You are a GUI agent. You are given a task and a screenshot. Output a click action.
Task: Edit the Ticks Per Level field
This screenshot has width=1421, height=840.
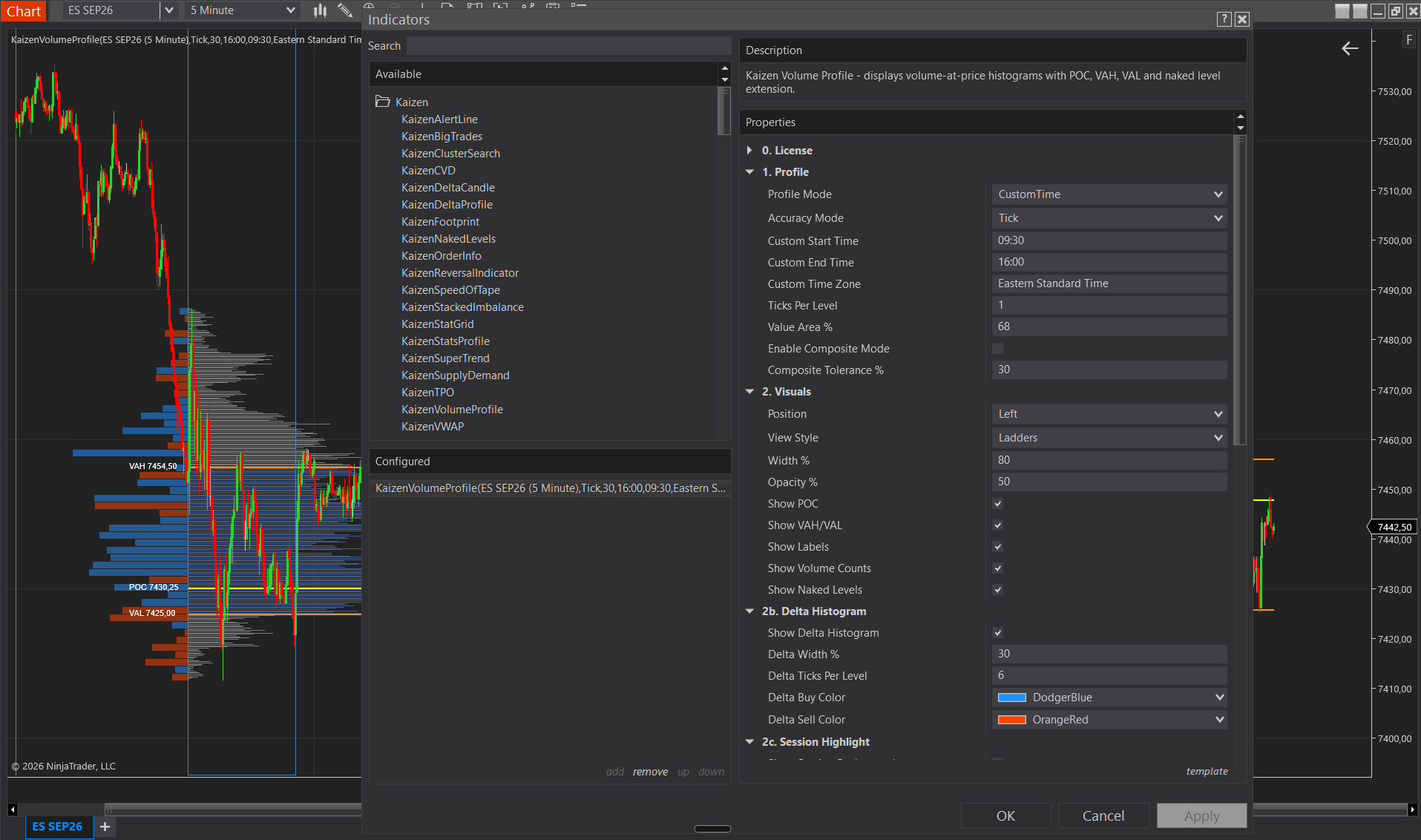1109,305
